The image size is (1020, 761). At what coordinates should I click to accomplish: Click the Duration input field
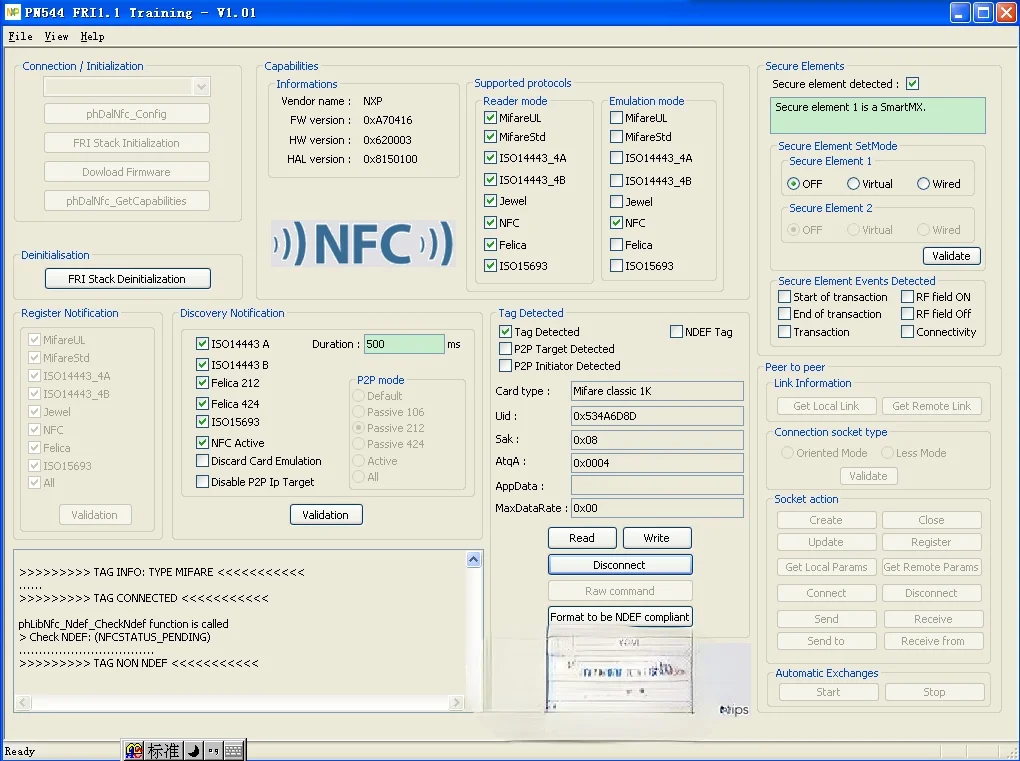[x=404, y=344]
